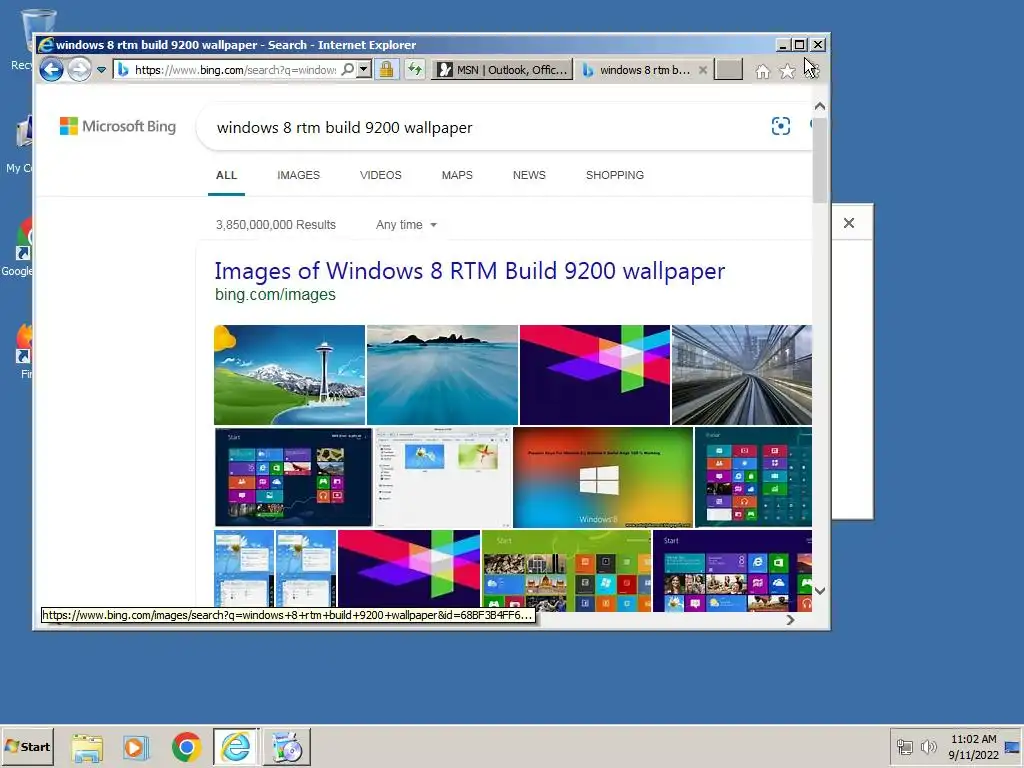
Task: Click the address bar search magnifier icon
Action: [348, 69]
